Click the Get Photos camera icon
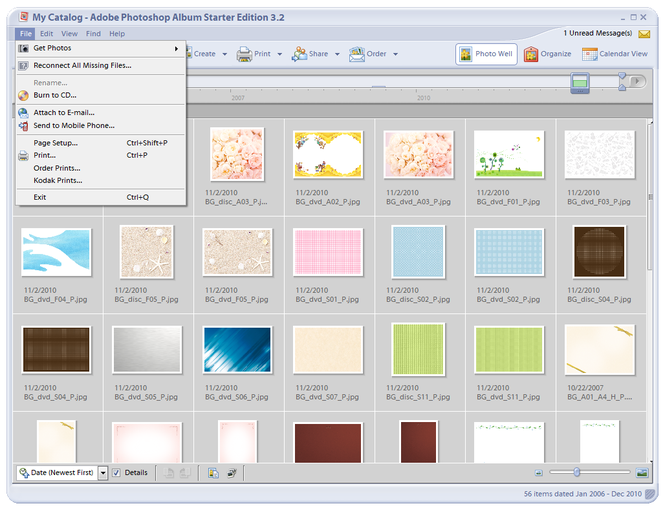Viewport: 665px width, 508px height. tap(23, 48)
